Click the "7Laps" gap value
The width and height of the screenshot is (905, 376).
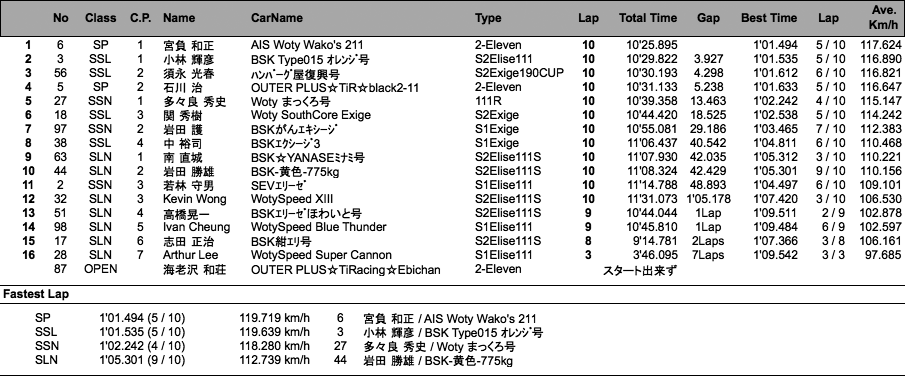[708, 255]
